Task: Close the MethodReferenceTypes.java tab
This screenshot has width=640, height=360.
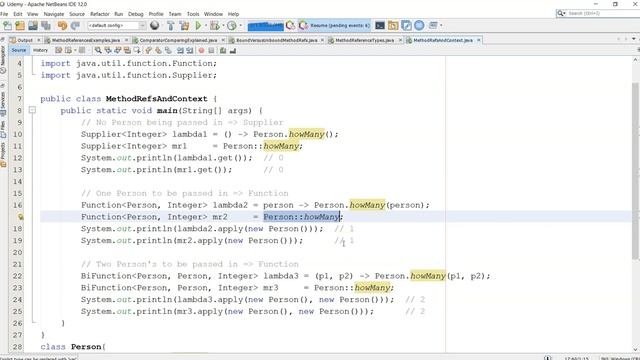Action: tap(400, 40)
